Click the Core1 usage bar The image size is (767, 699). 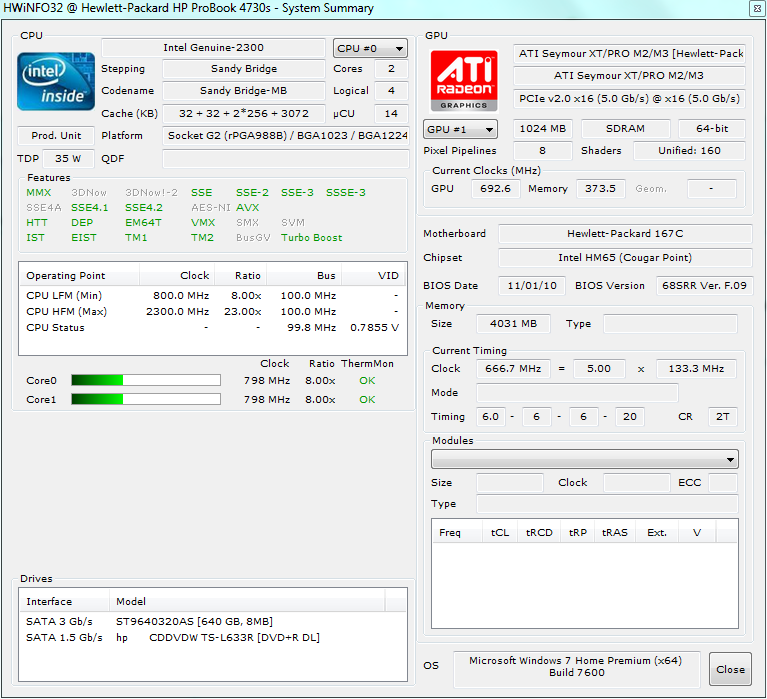click(x=146, y=399)
